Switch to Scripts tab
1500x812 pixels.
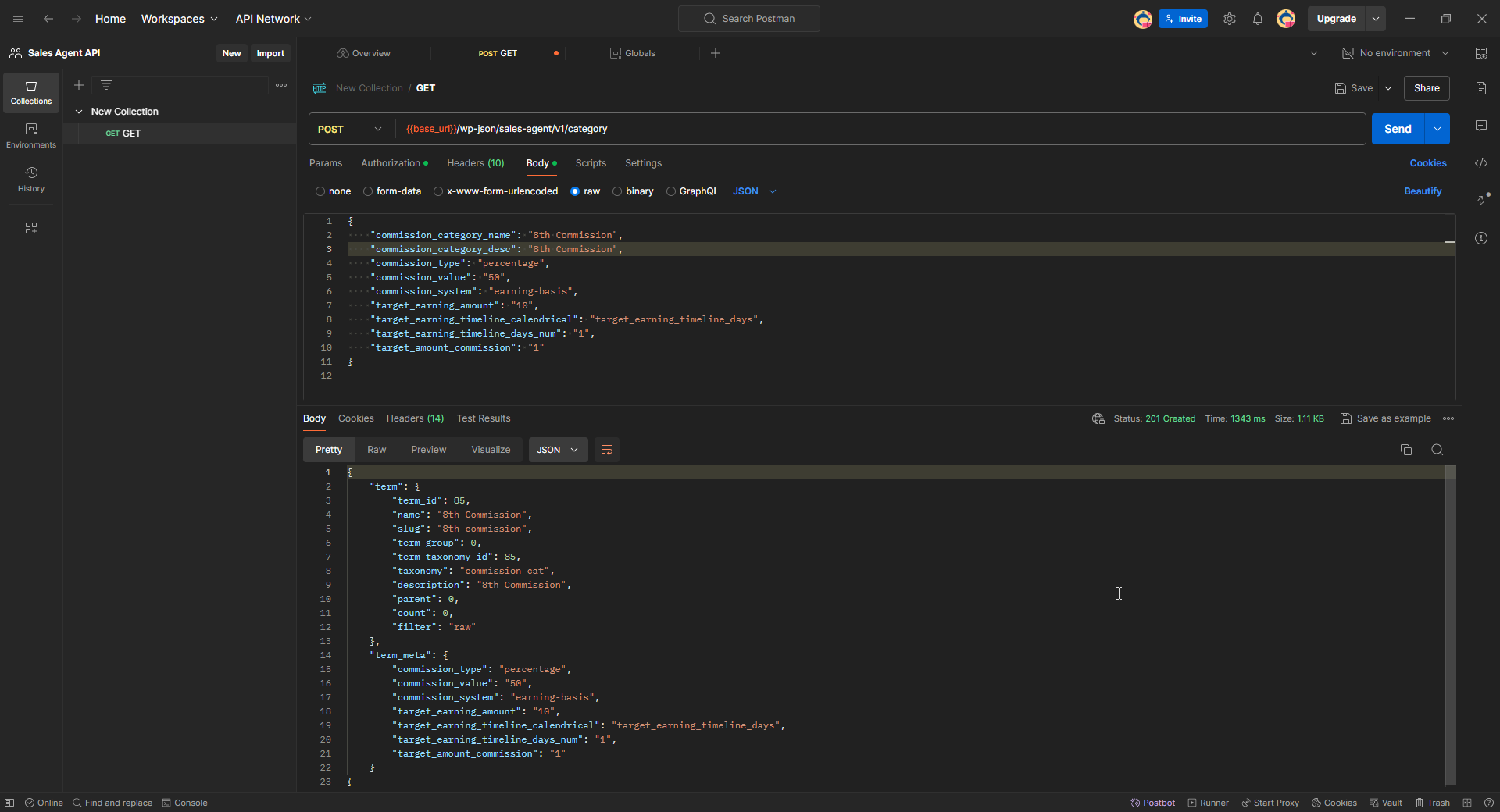coord(591,163)
